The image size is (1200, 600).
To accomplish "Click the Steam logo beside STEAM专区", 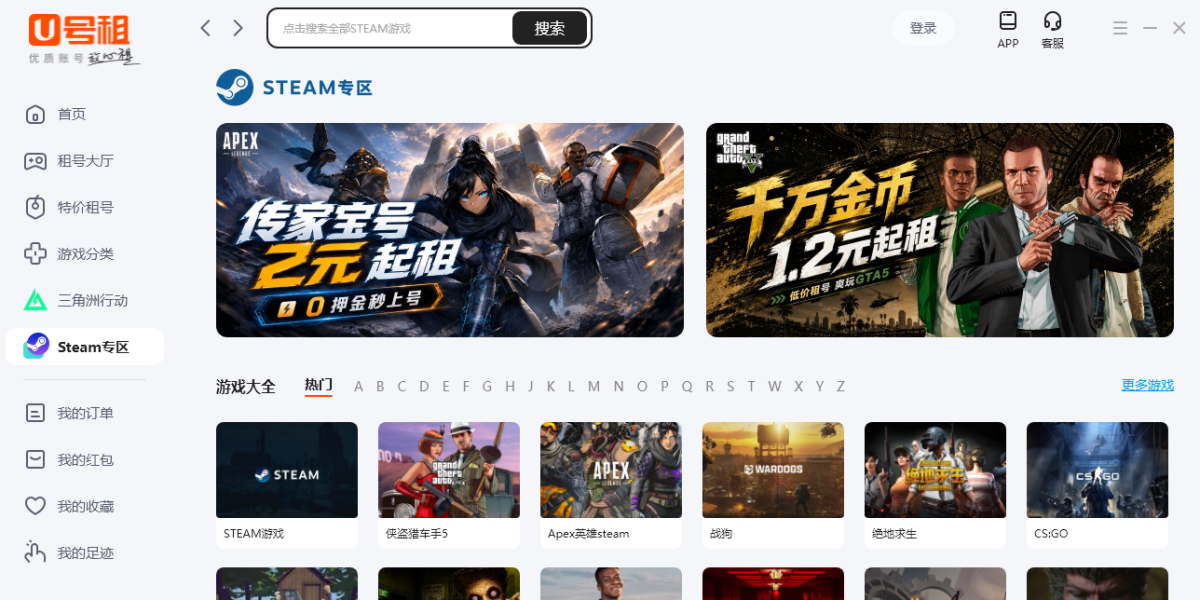I will (x=235, y=87).
